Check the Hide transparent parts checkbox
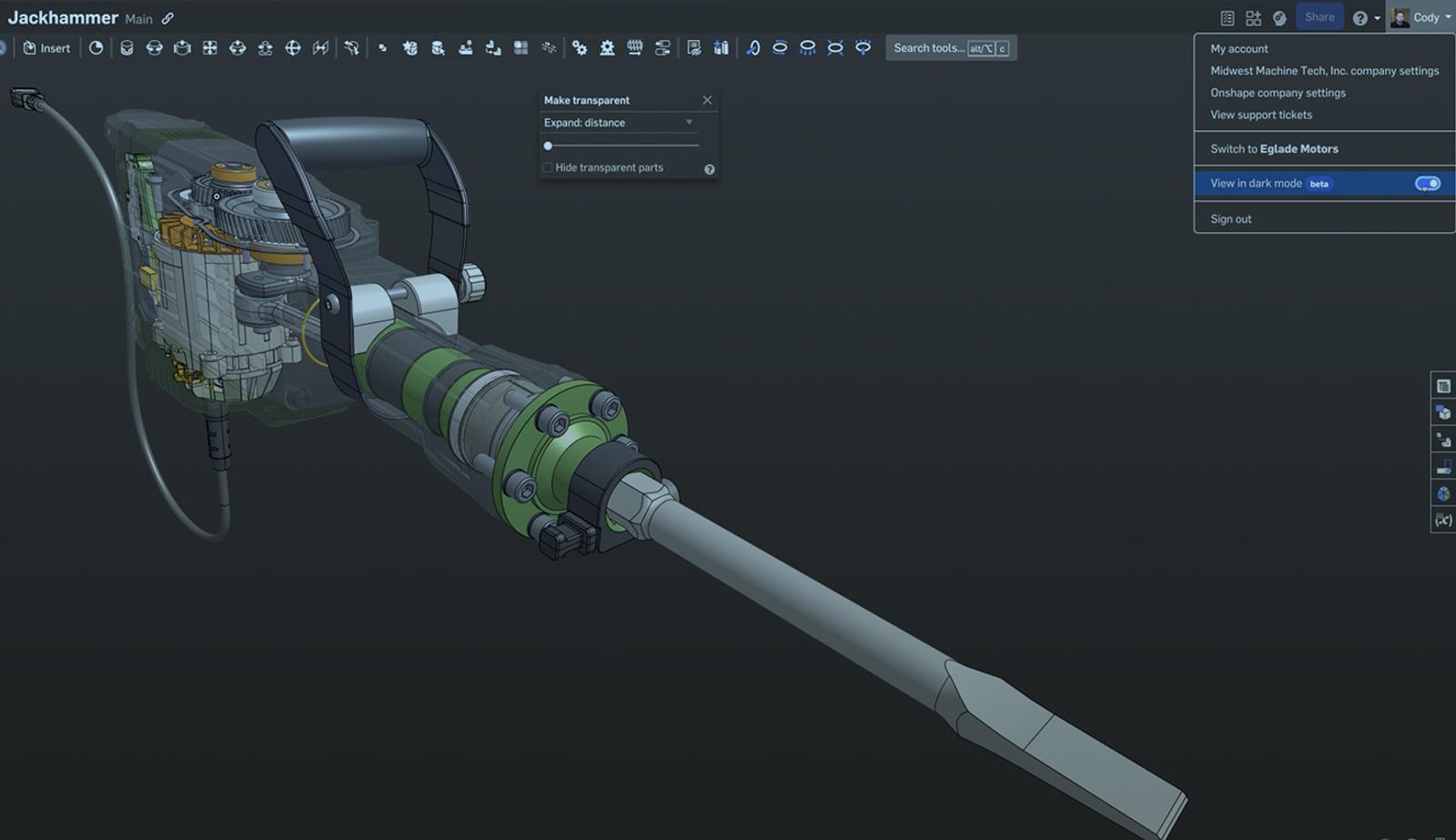 548,167
